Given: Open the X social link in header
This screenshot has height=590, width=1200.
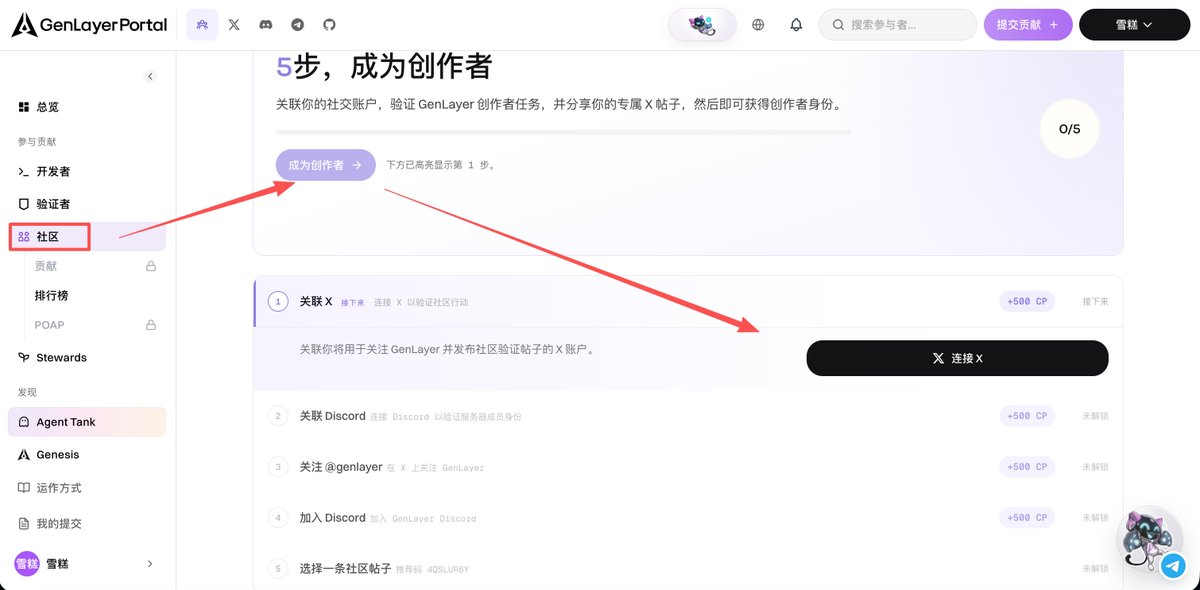Looking at the screenshot, I should coord(234,24).
